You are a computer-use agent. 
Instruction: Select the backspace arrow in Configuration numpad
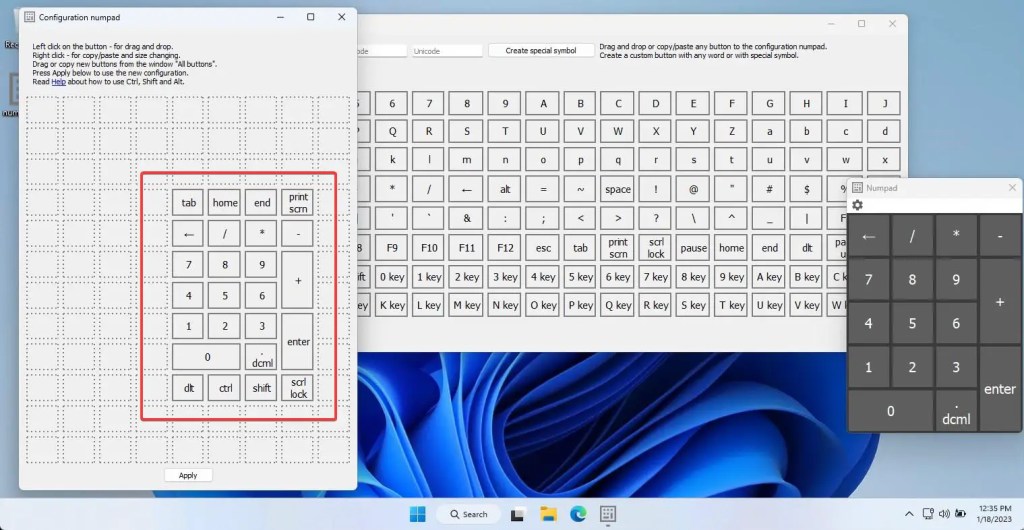pos(189,233)
